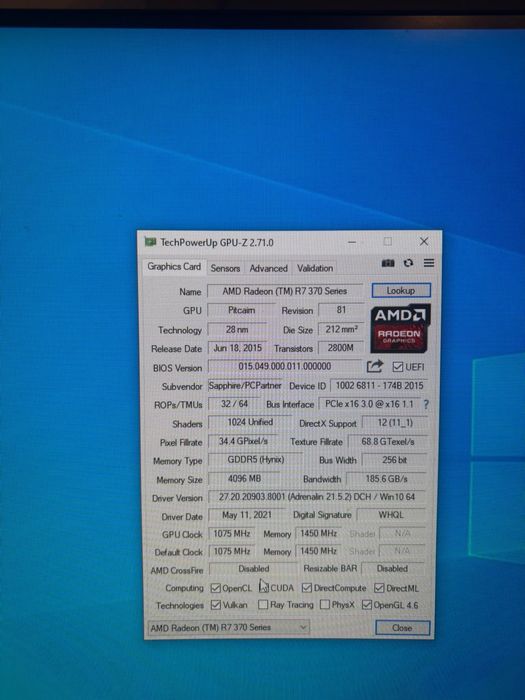Click Default Clock row Memory 1450 MHz value
The image size is (525, 700).
[x=318, y=551]
